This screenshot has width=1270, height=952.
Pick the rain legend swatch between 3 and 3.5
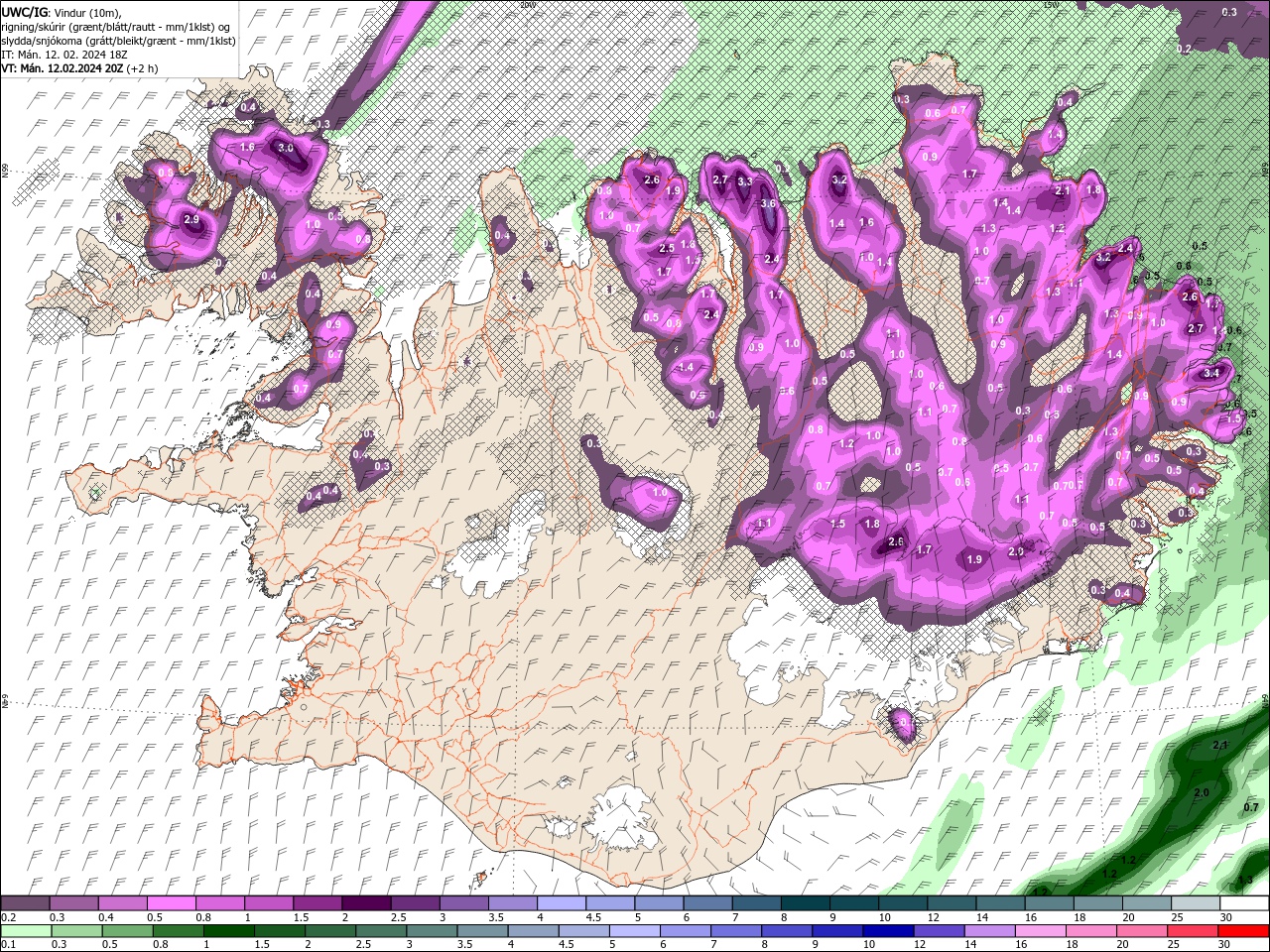432,931
